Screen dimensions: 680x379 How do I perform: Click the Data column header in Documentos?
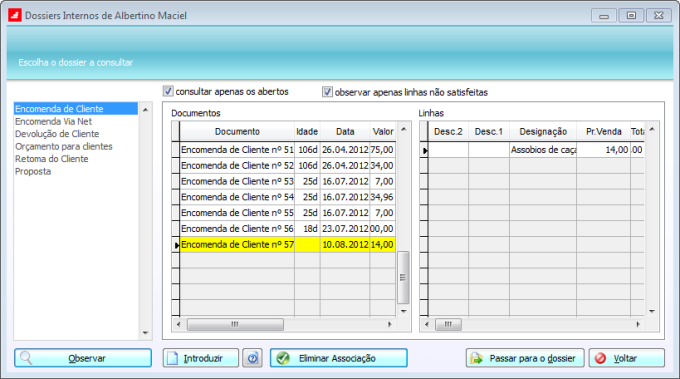pyautogui.click(x=345, y=131)
